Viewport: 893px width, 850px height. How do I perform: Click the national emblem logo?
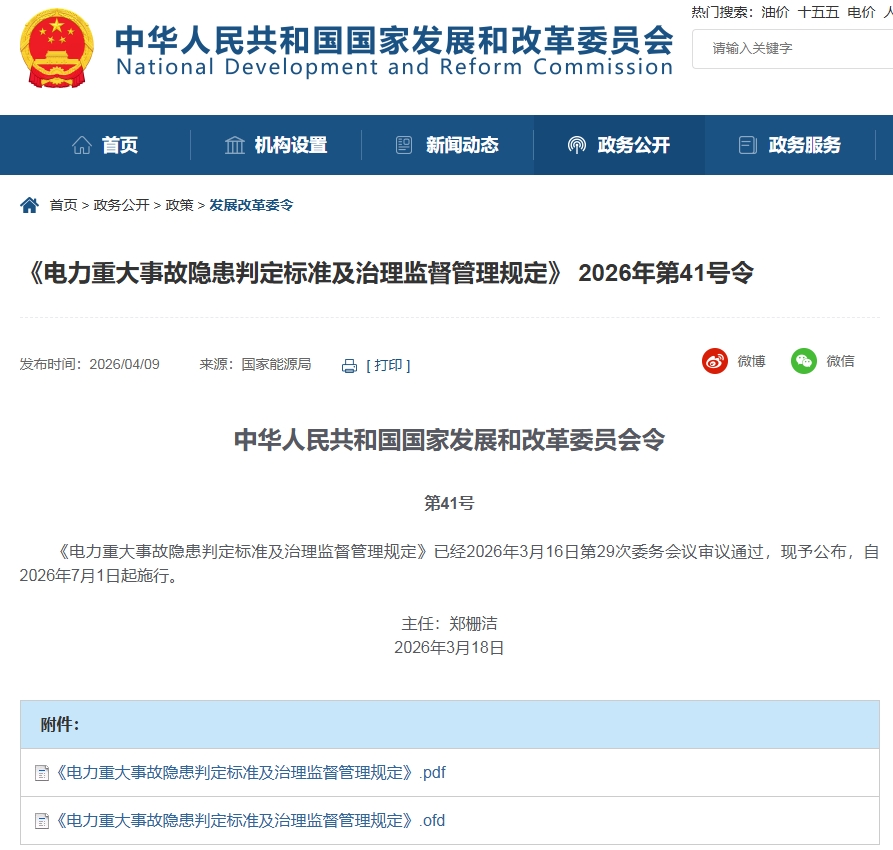click(57, 49)
